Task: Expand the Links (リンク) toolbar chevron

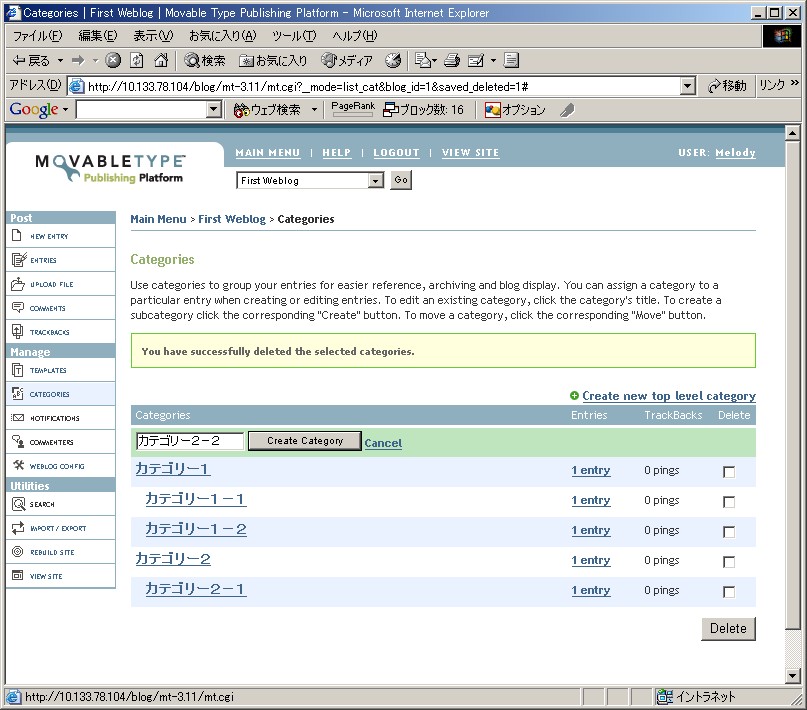Action: click(x=795, y=83)
